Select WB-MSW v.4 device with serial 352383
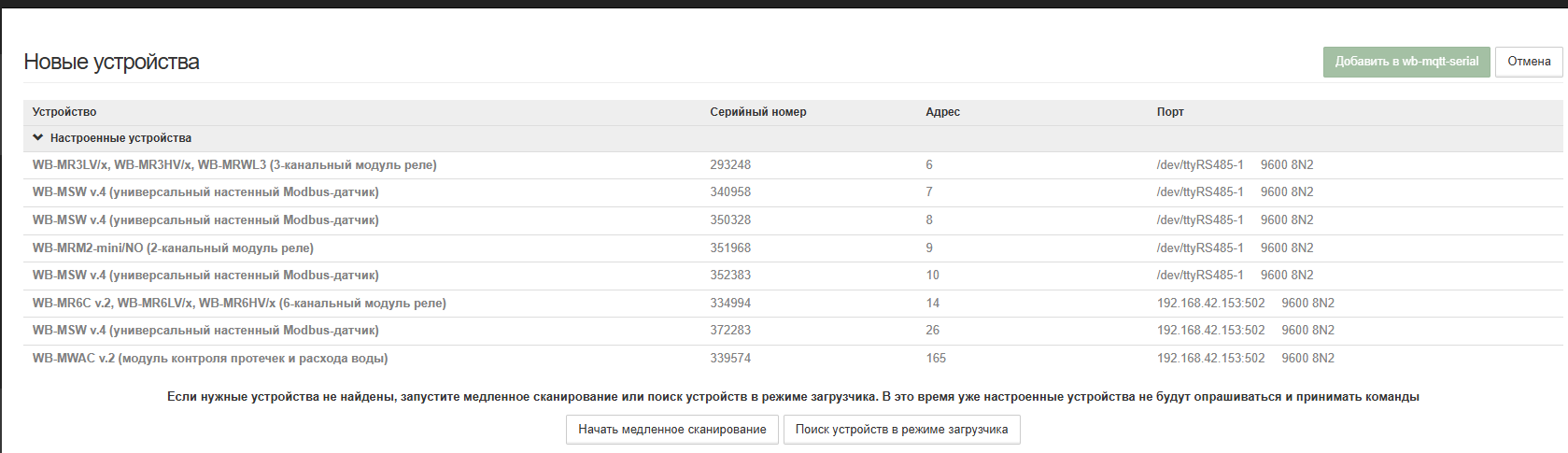The width and height of the screenshot is (1568, 453). click(205, 276)
